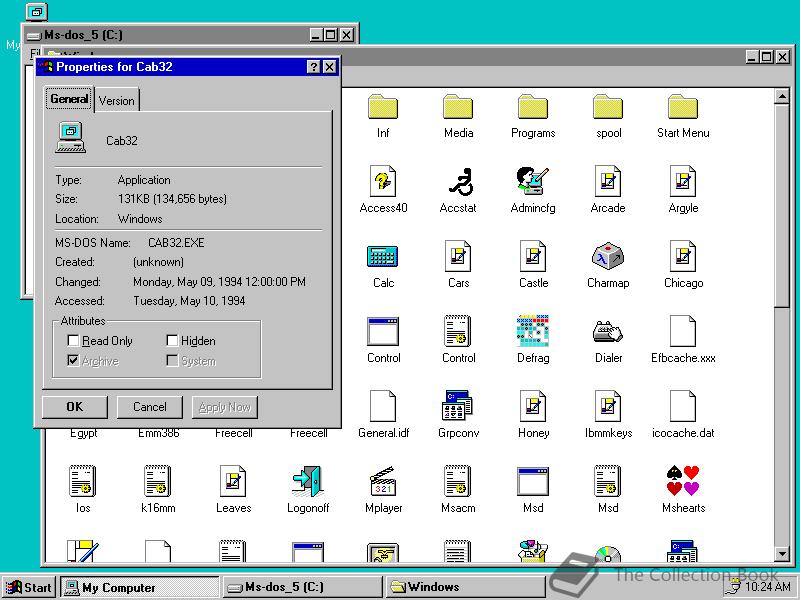Select the Control notepad-style settings icon
The width and height of the screenshot is (800, 600).
point(458,331)
